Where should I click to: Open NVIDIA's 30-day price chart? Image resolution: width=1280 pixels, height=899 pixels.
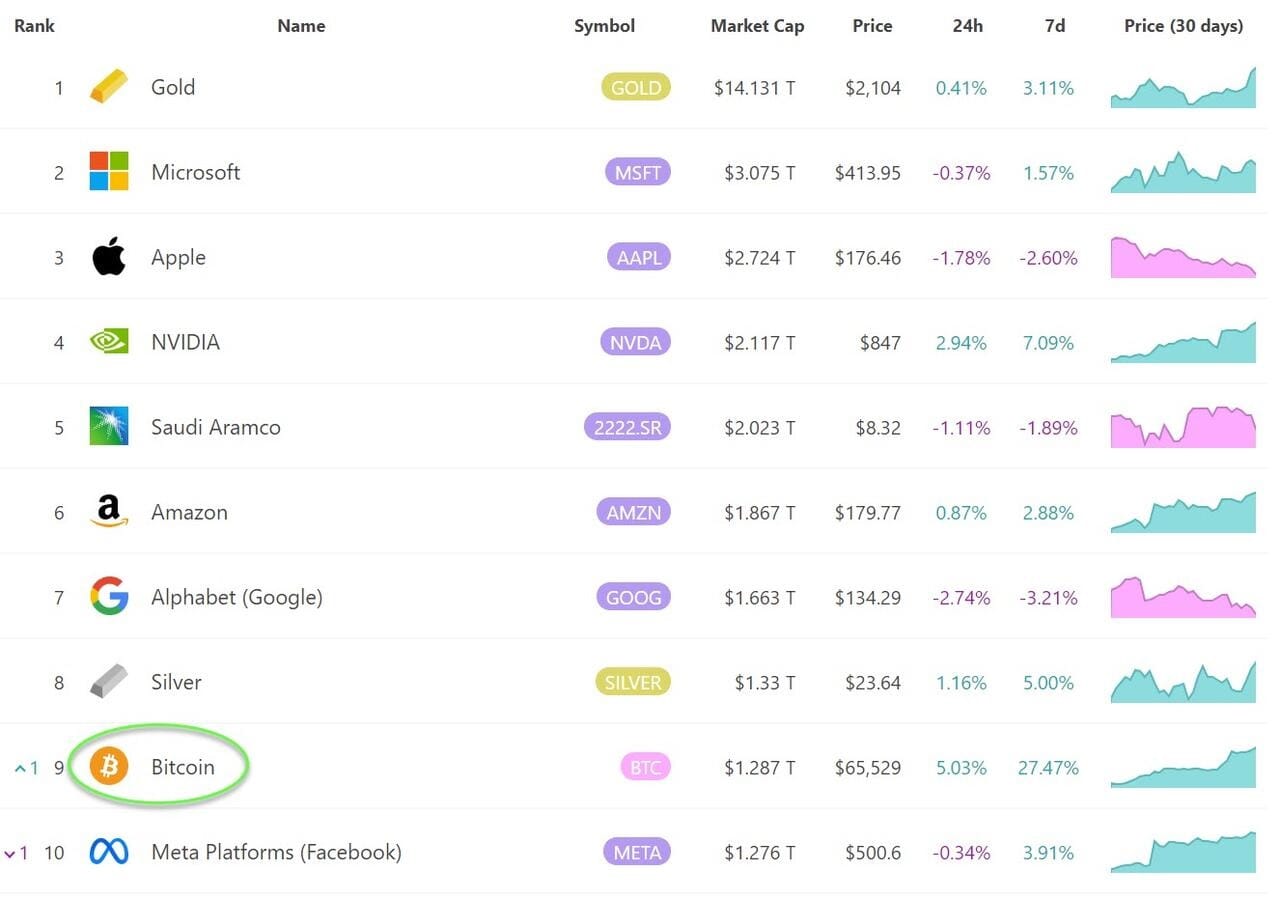1183,342
